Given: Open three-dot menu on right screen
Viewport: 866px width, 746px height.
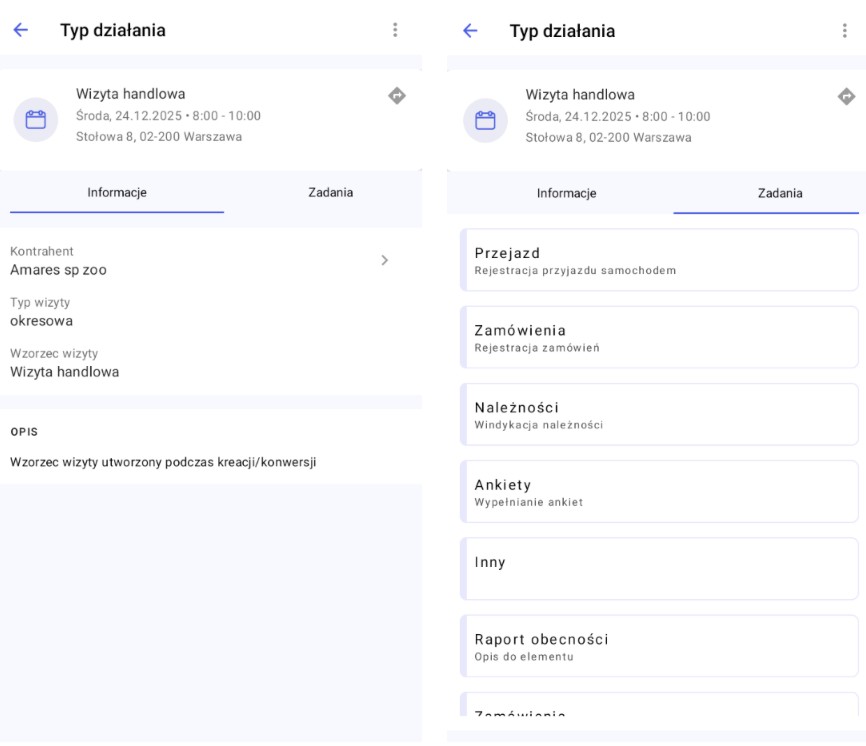Looking at the screenshot, I should pos(845,31).
